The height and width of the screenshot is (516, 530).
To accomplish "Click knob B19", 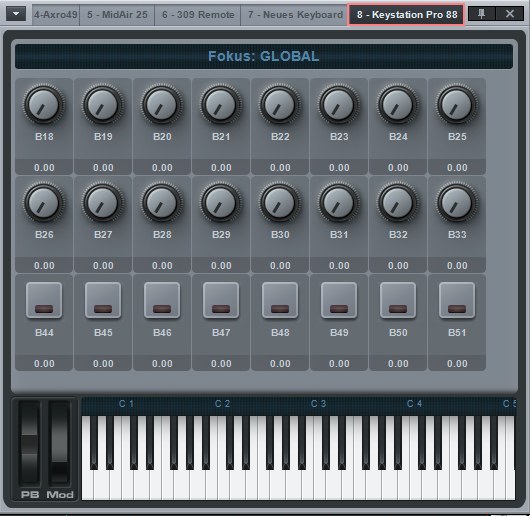I will coord(103,104).
